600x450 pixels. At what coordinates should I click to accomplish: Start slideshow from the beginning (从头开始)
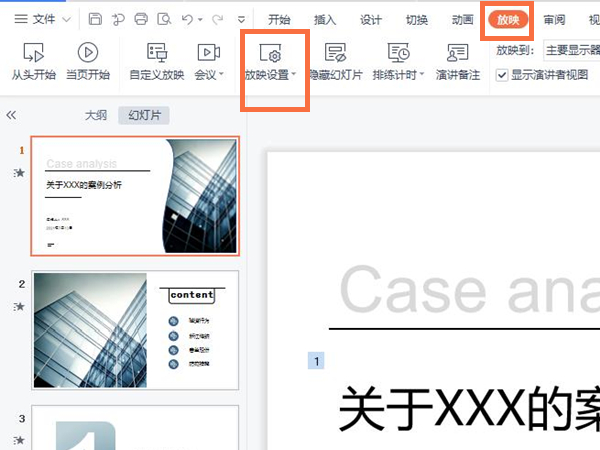[32, 60]
